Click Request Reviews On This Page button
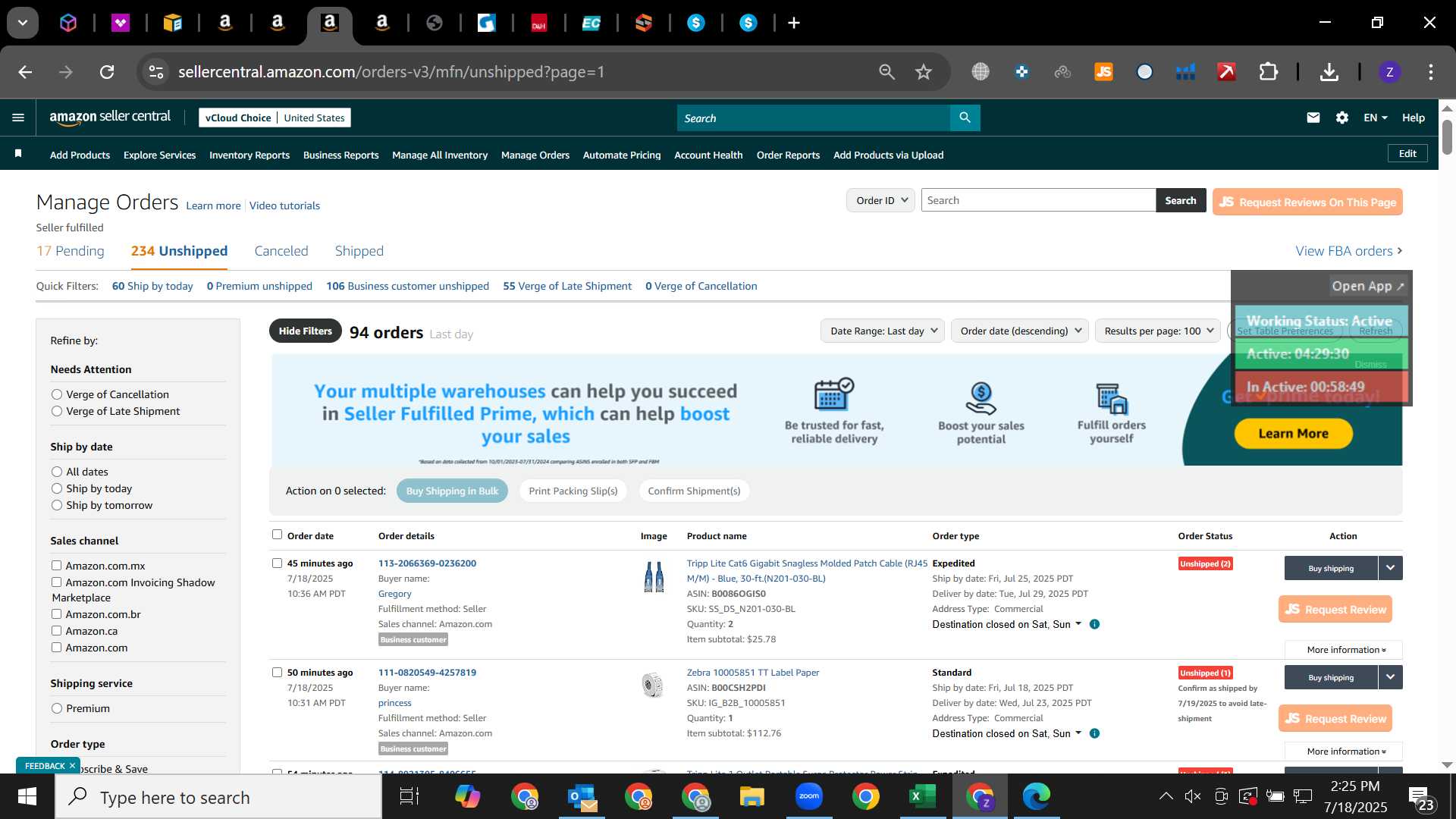The height and width of the screenshot is (819, 1456). (1307, 202)
